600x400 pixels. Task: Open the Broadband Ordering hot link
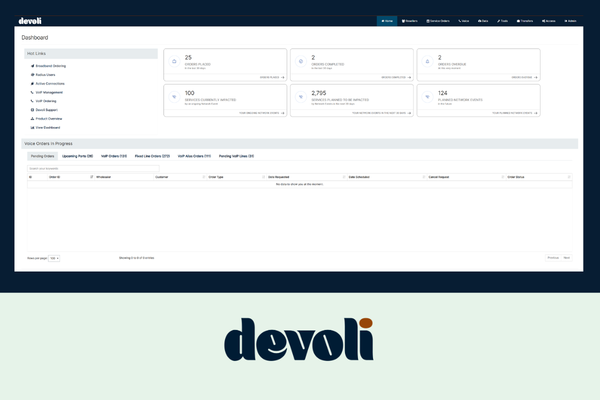[x=48, y=66]
